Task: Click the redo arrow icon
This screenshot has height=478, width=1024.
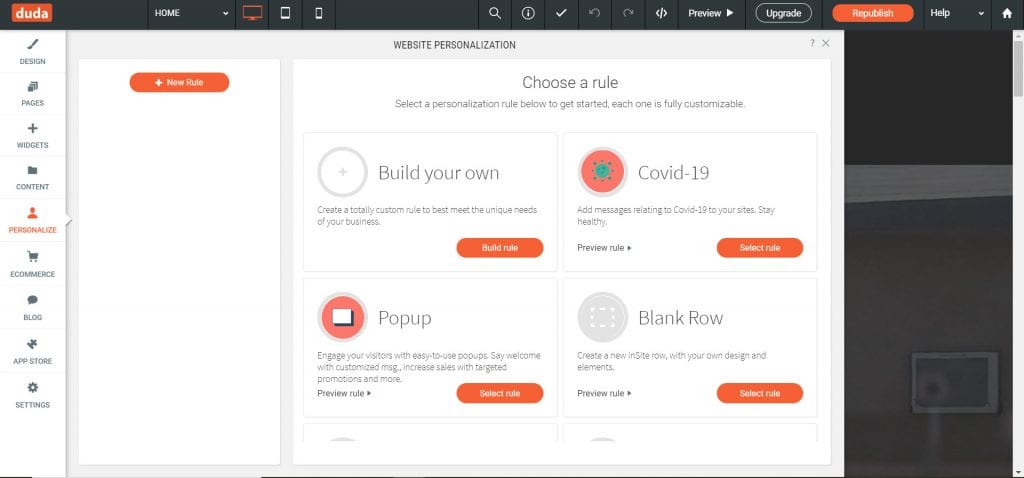Action: click(x=628, y=13)
